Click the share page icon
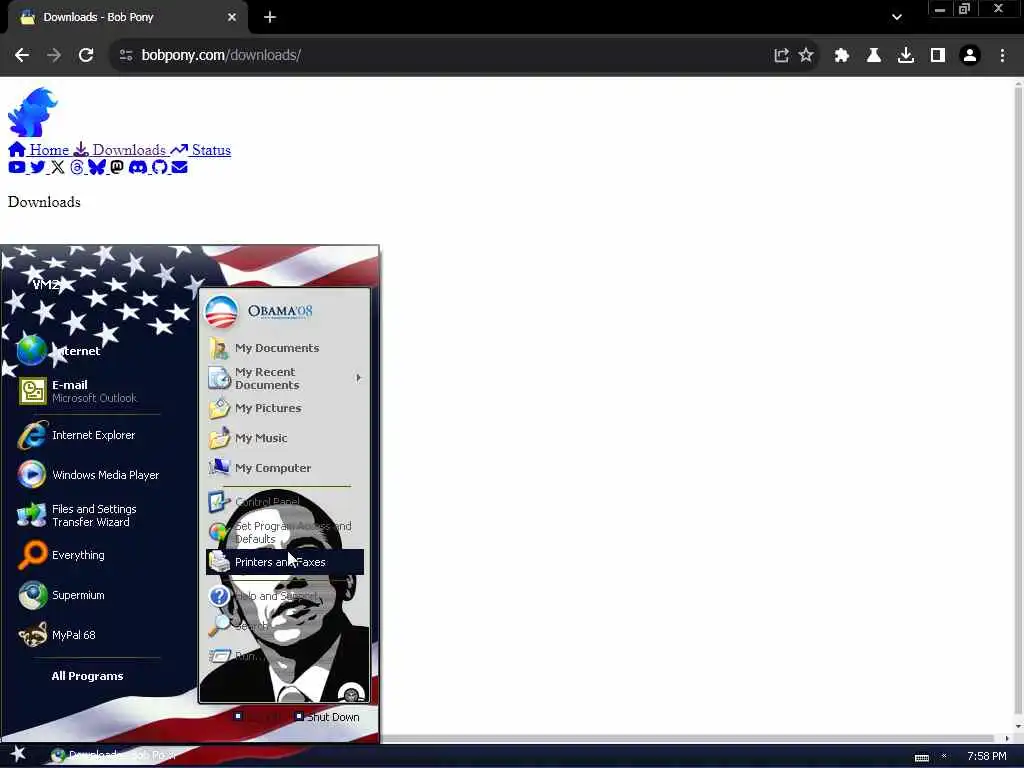Viewport: 1024px width, 768px height. tap(781, 55)
